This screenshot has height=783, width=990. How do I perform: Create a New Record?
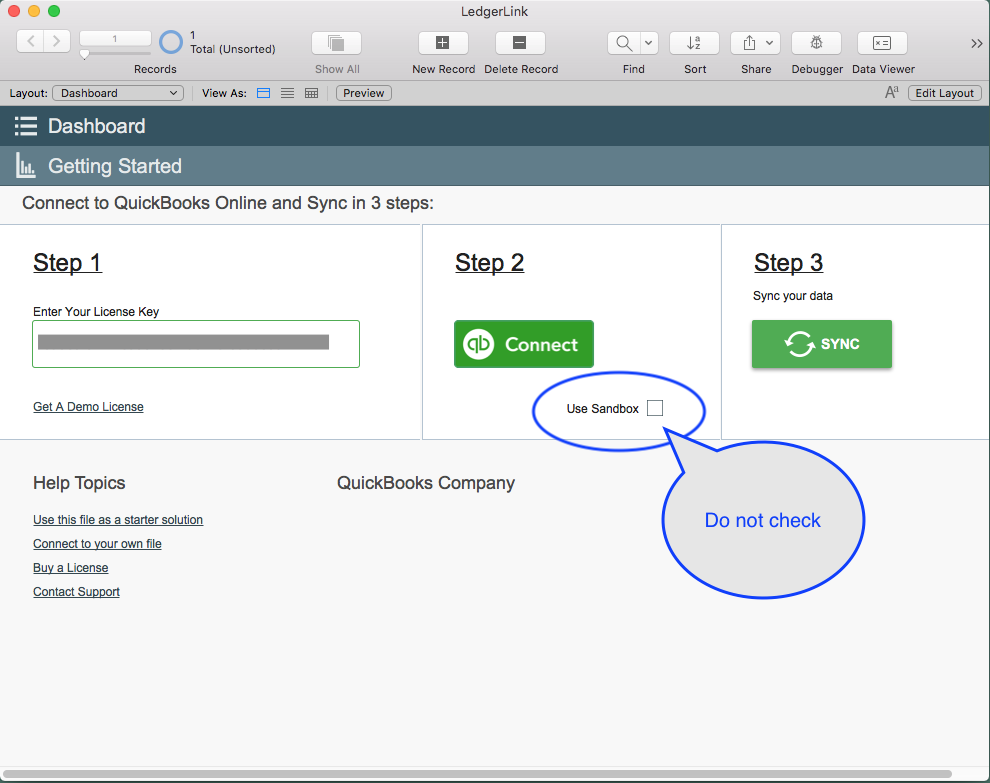pos(443,43)
